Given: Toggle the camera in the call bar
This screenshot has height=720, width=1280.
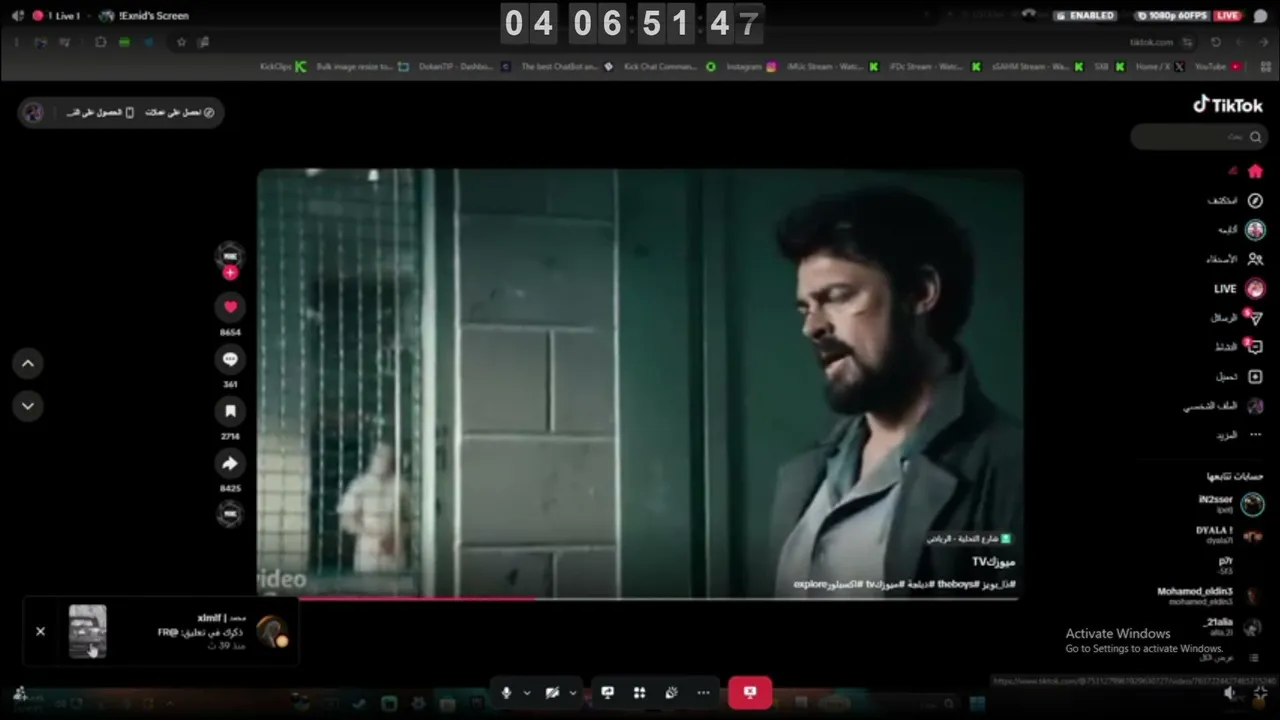Looking at the screenshot, I should pos(552,692).
